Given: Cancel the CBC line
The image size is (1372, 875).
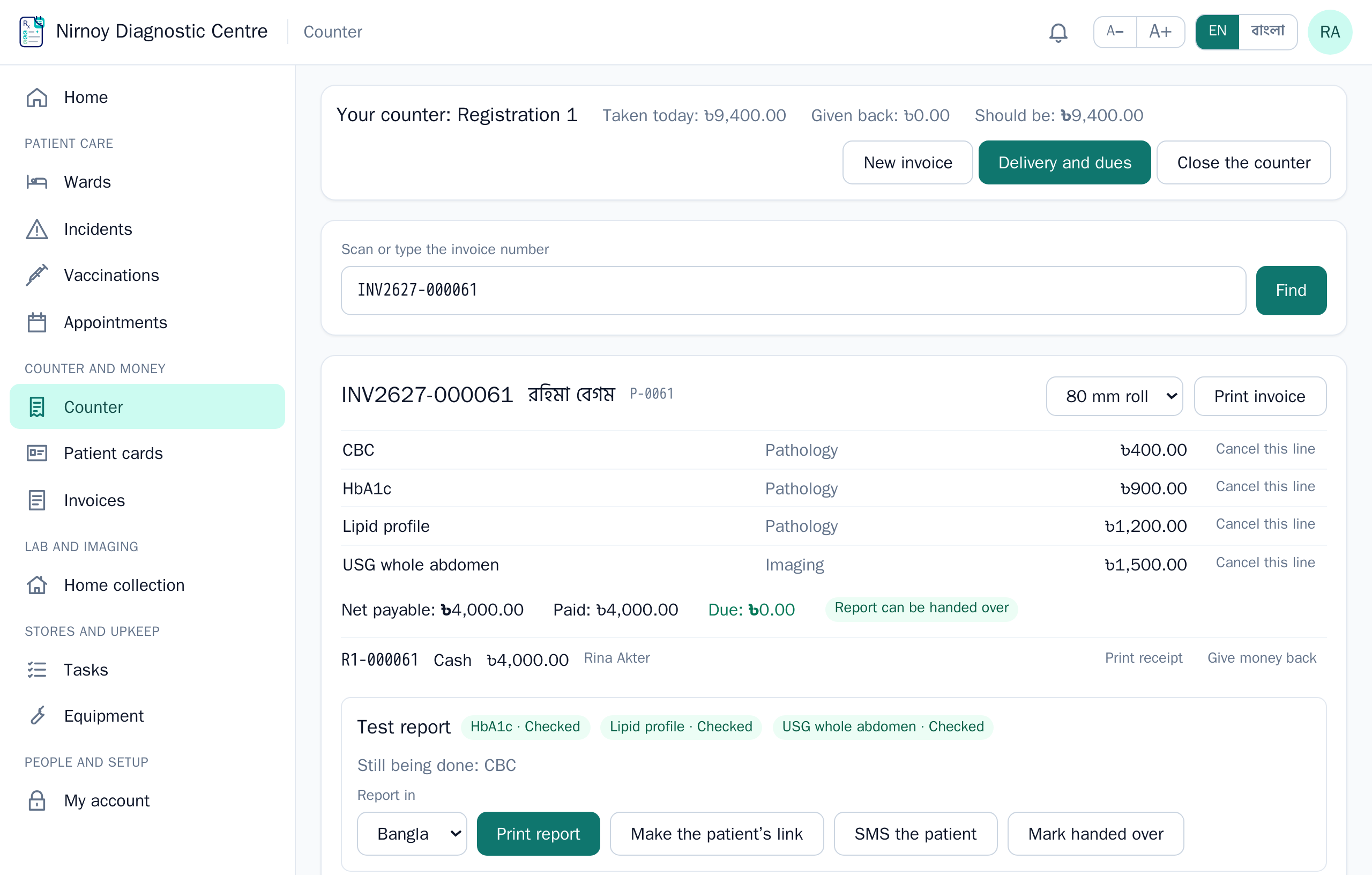Looking at the screenshot, I should point(1265,449).
